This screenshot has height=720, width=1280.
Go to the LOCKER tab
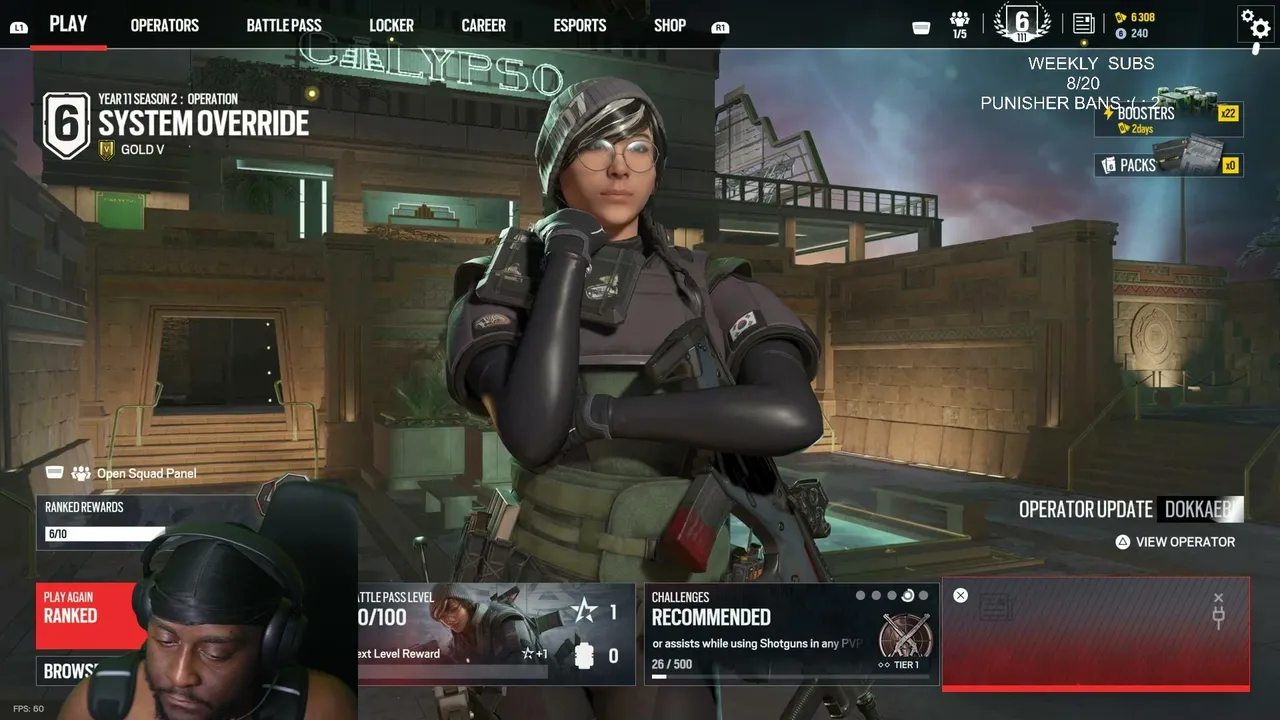[x=391, y=26]
